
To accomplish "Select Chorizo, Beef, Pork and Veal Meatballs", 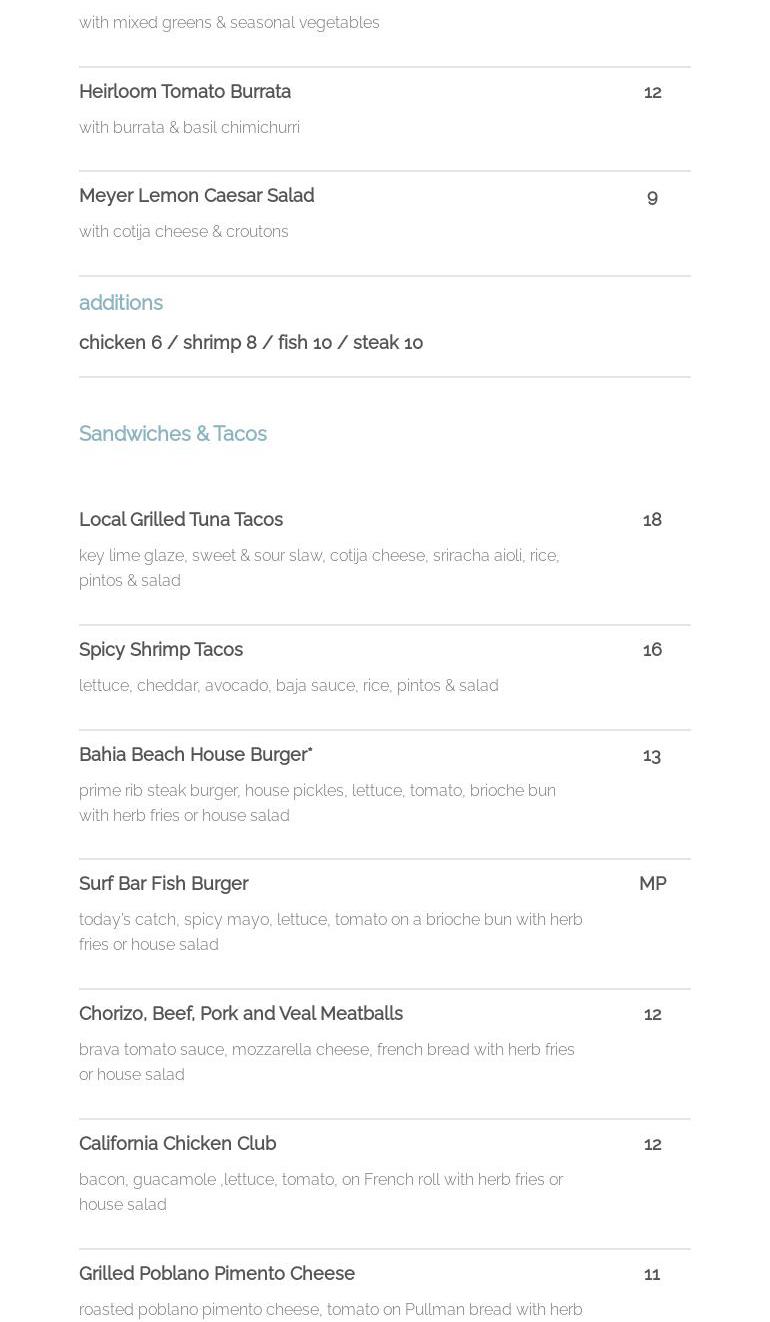I will pyautogui.click(x=241, y=1013).
